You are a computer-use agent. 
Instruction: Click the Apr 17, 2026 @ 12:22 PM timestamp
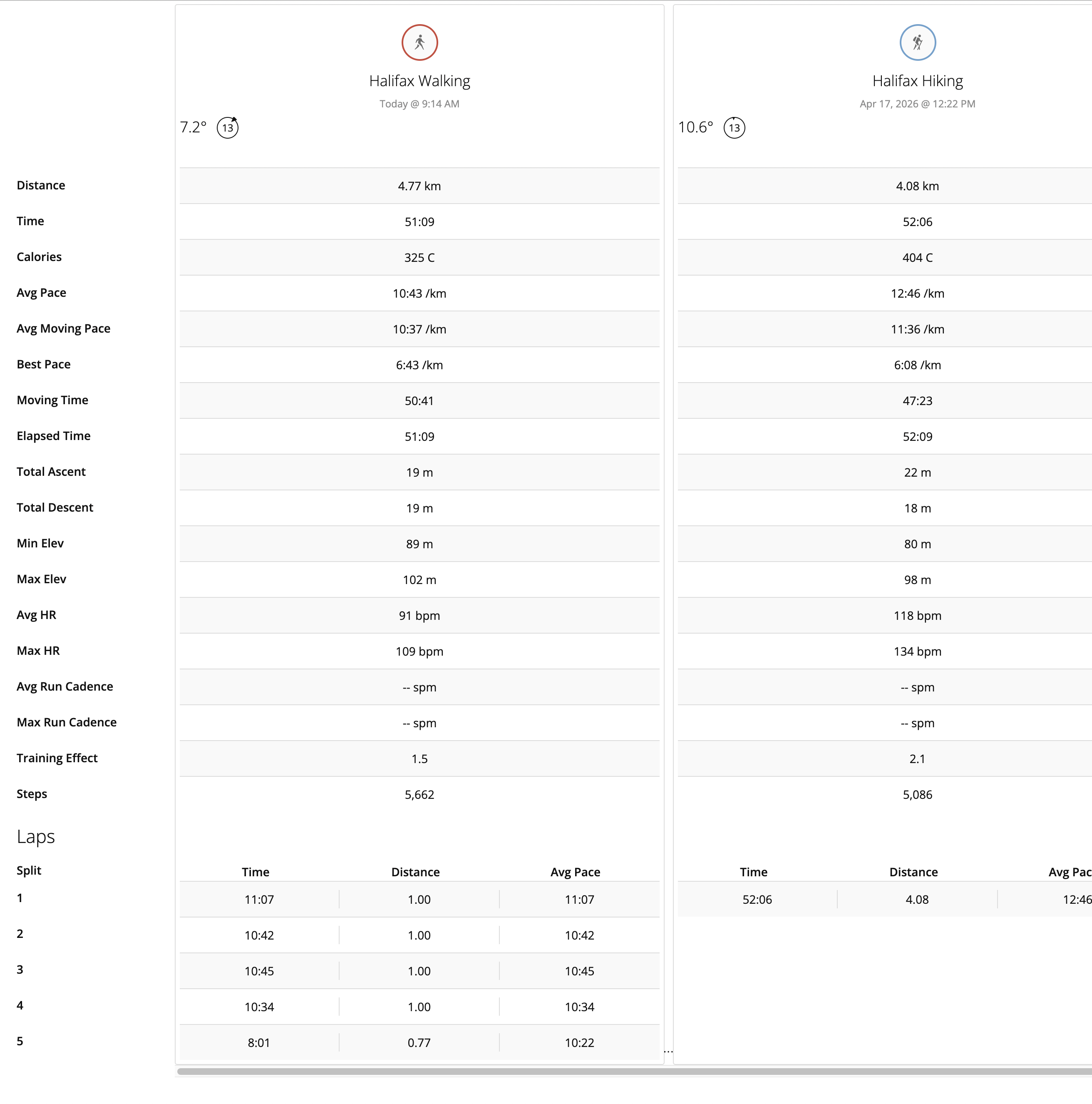coord(917,103)
